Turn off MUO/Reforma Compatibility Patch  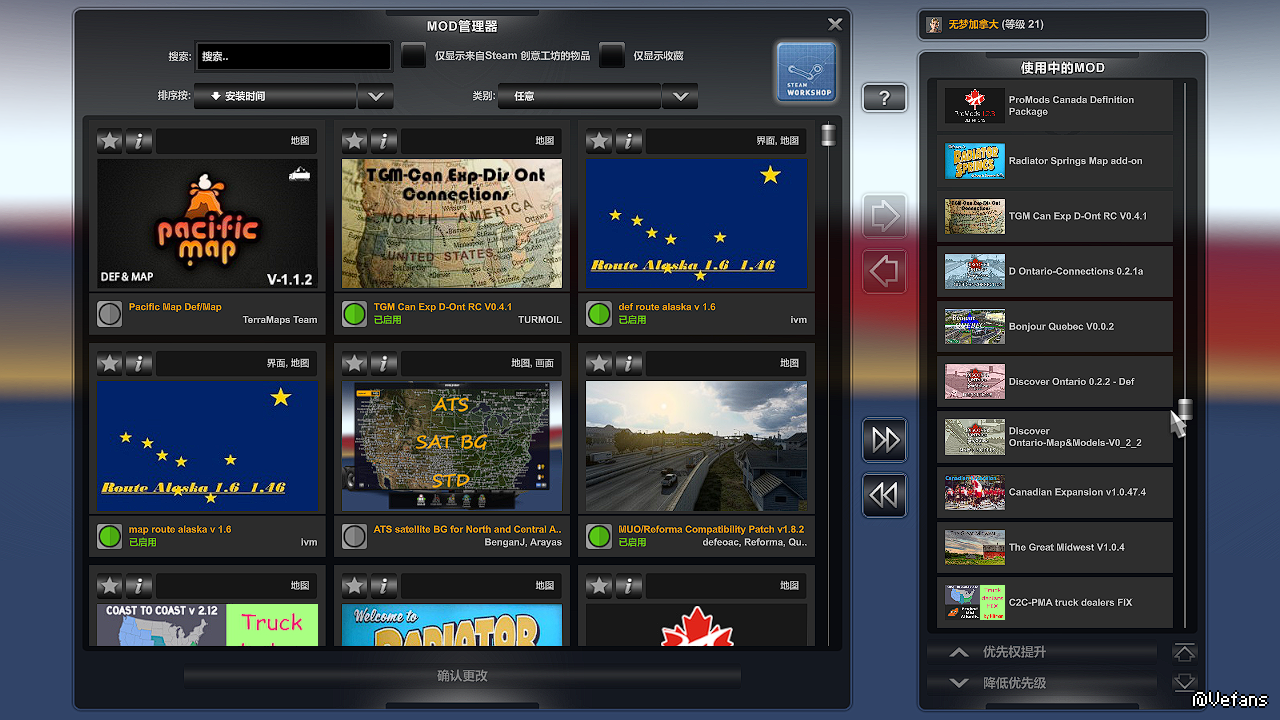(599, 536)
